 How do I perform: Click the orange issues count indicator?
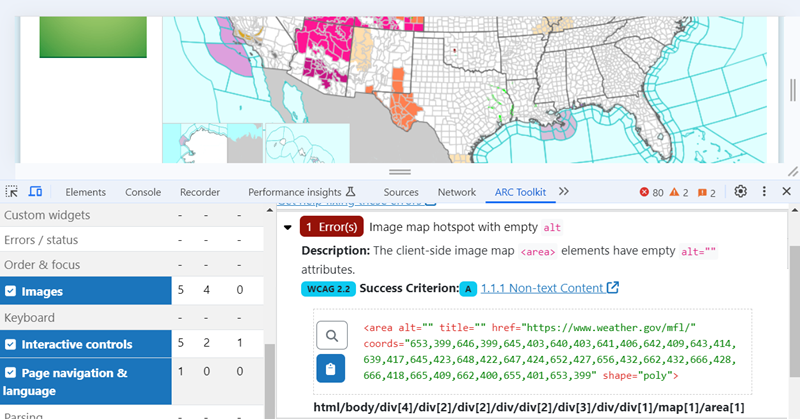(707, 192)
